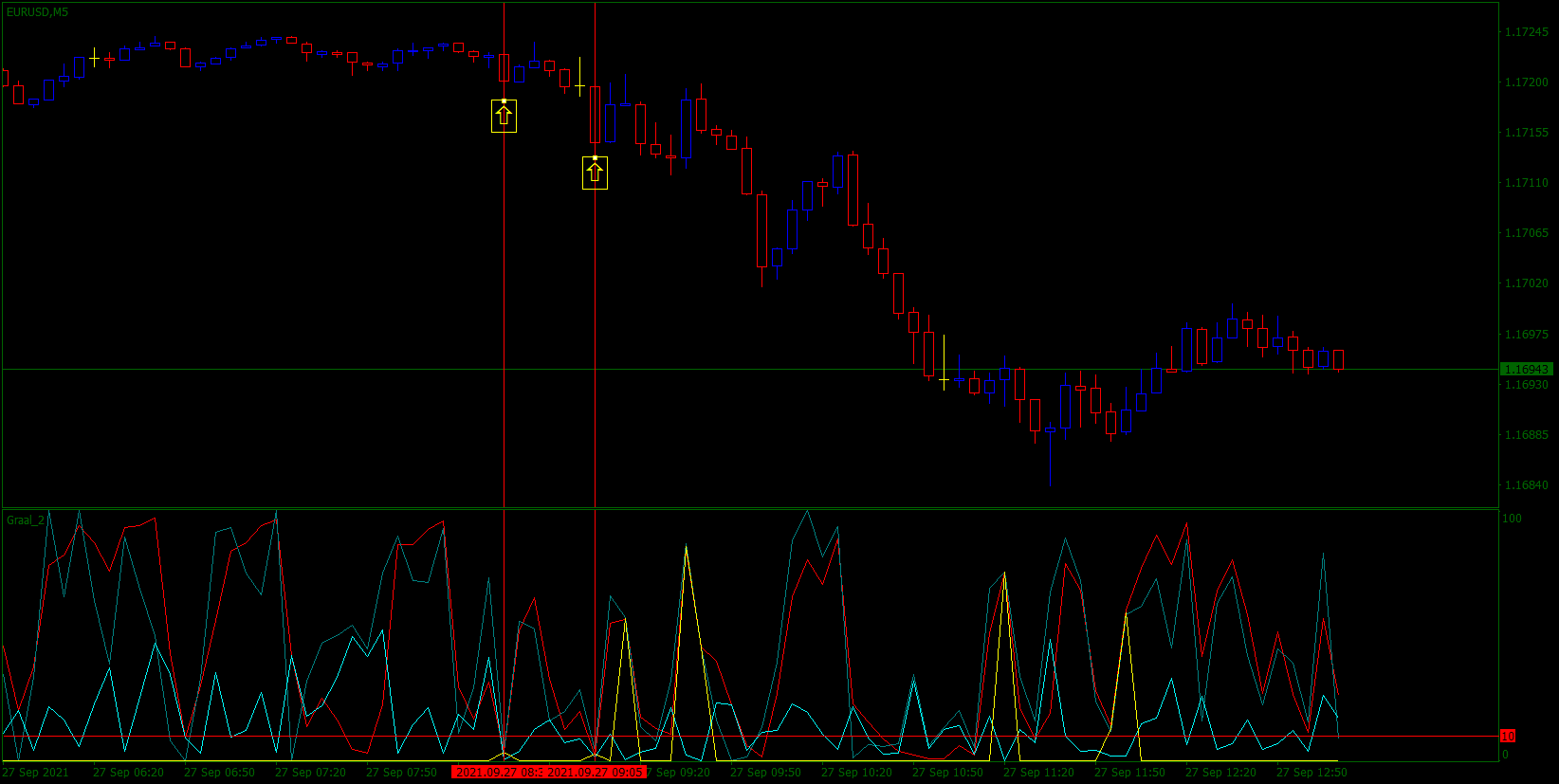Image resolution: width=1559 pixels, height=784 pixels.
Task: Click the 27 Sep 09:50 time axis label
Action: click(765, 773)
